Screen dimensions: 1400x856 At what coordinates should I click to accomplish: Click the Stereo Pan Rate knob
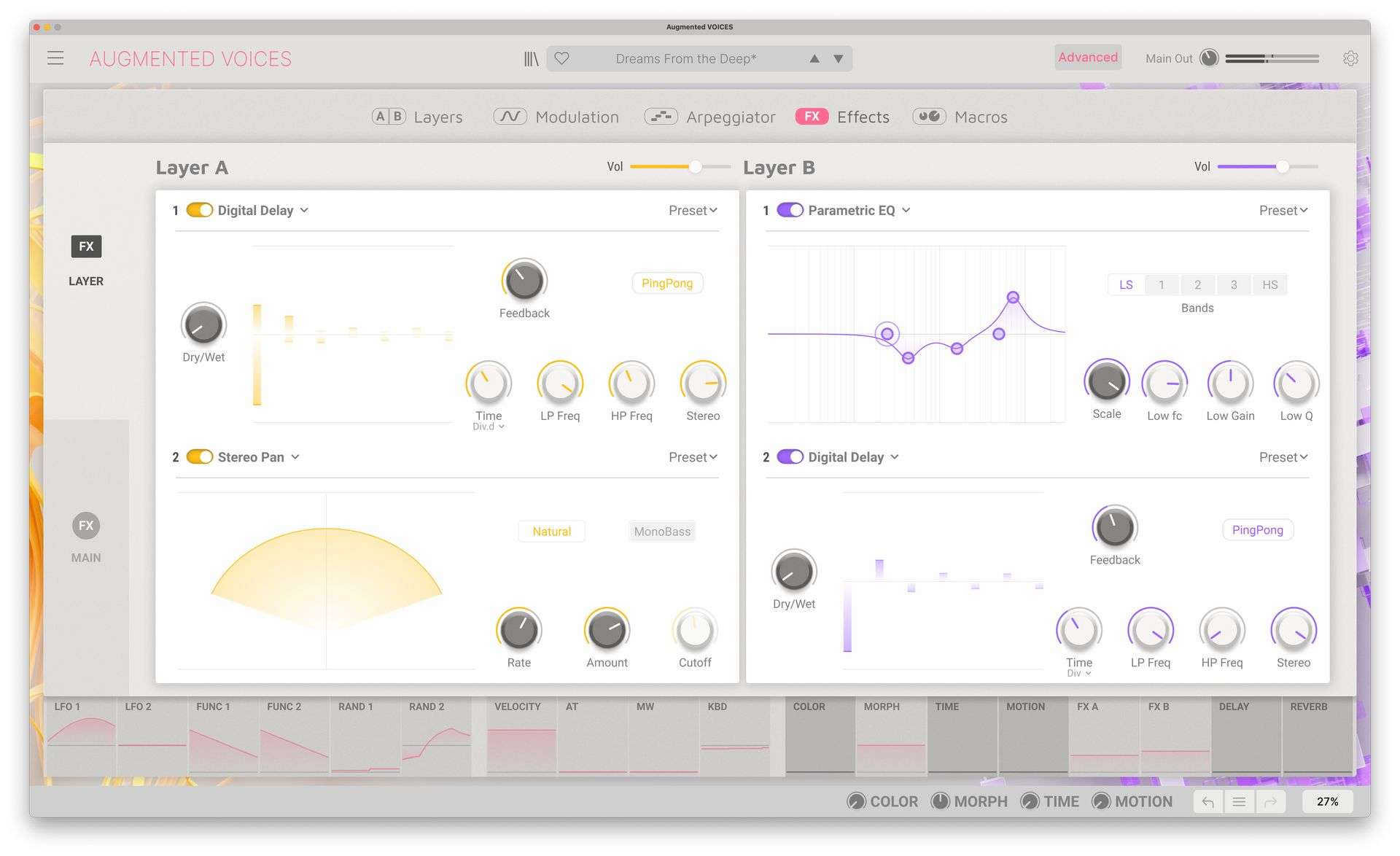click(x=519, y=630)
